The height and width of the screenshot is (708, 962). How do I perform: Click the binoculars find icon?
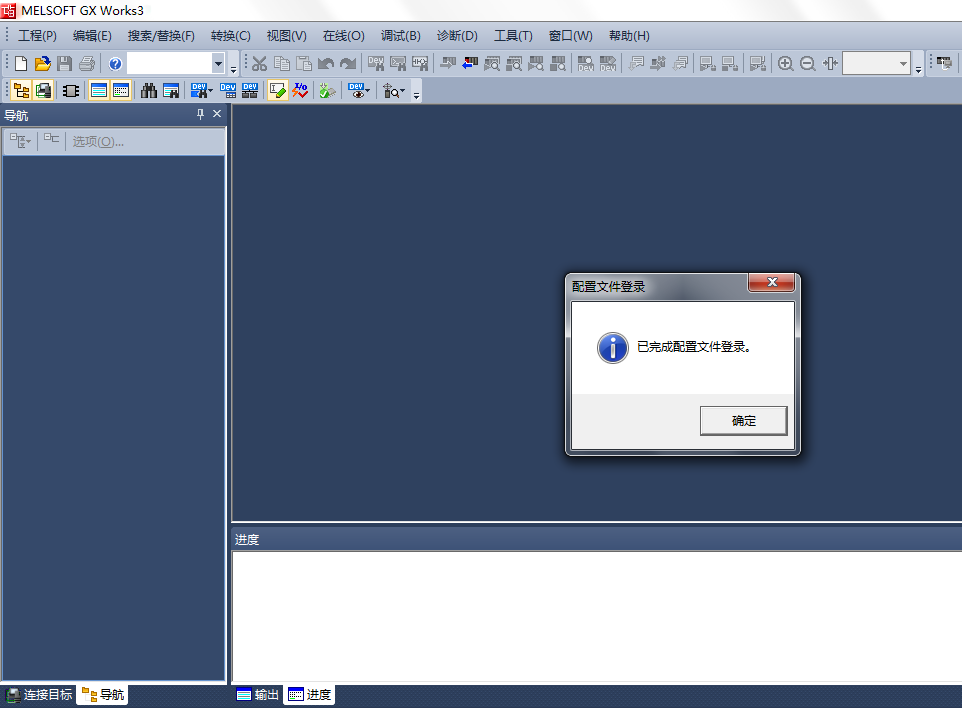coord(149,91)
